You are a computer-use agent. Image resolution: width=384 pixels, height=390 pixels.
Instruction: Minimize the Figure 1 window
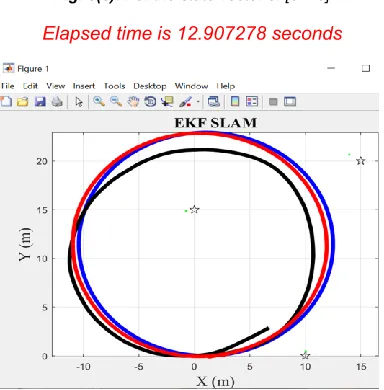[331, 68]
